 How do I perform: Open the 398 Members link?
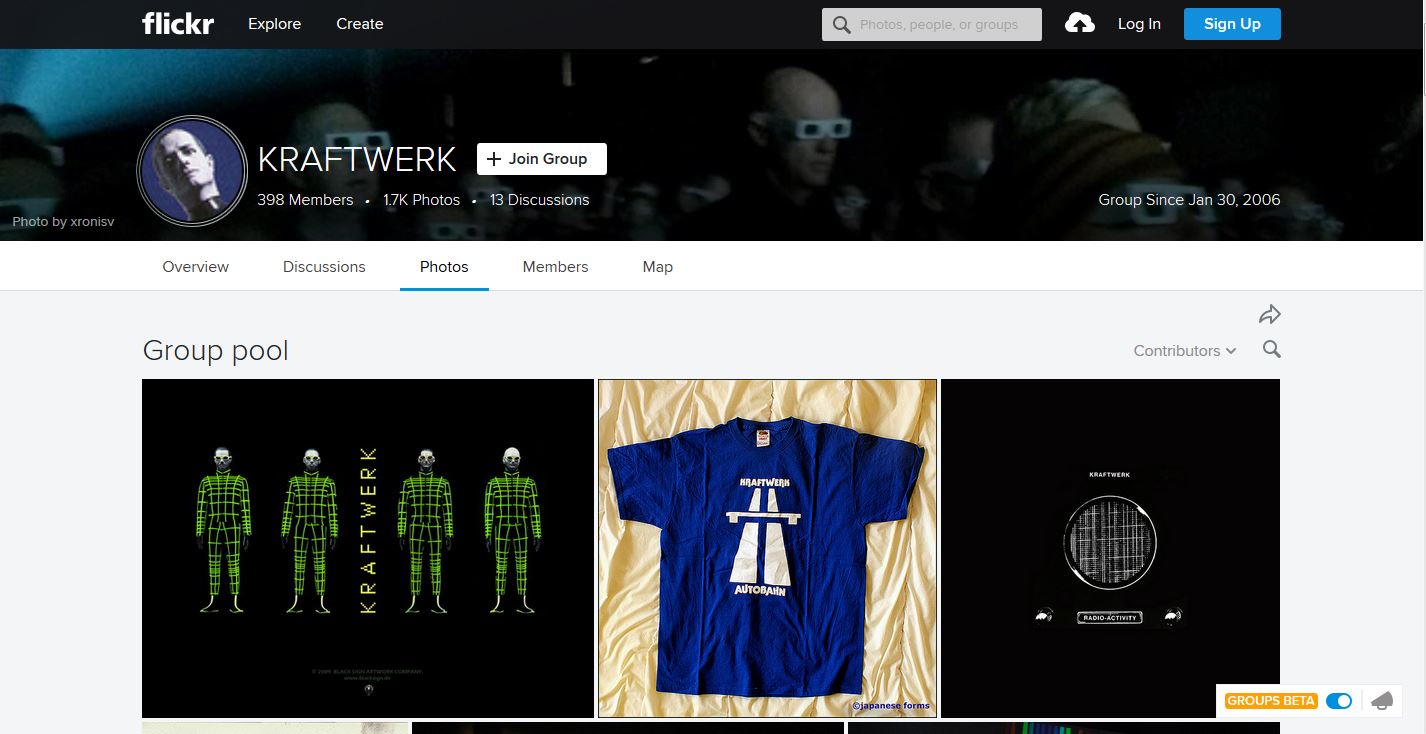(305, 200)
